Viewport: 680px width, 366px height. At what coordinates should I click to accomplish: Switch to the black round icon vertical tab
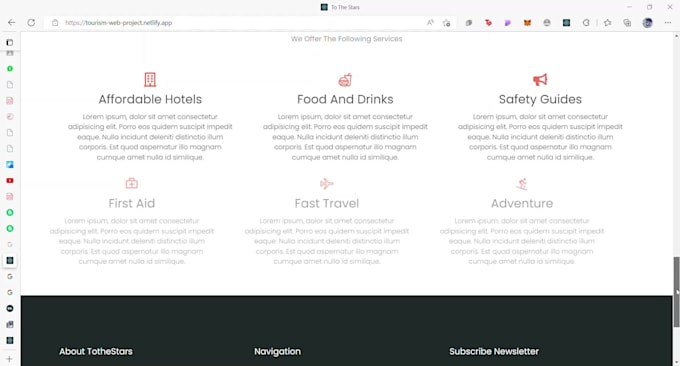[10, 308]
